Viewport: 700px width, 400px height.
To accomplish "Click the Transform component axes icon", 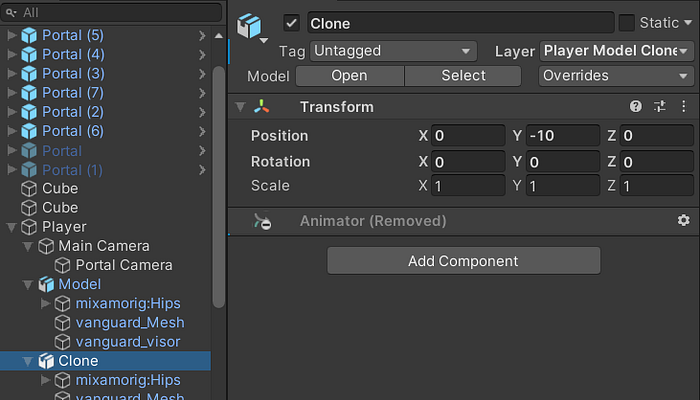I will (x=262, y=107).
